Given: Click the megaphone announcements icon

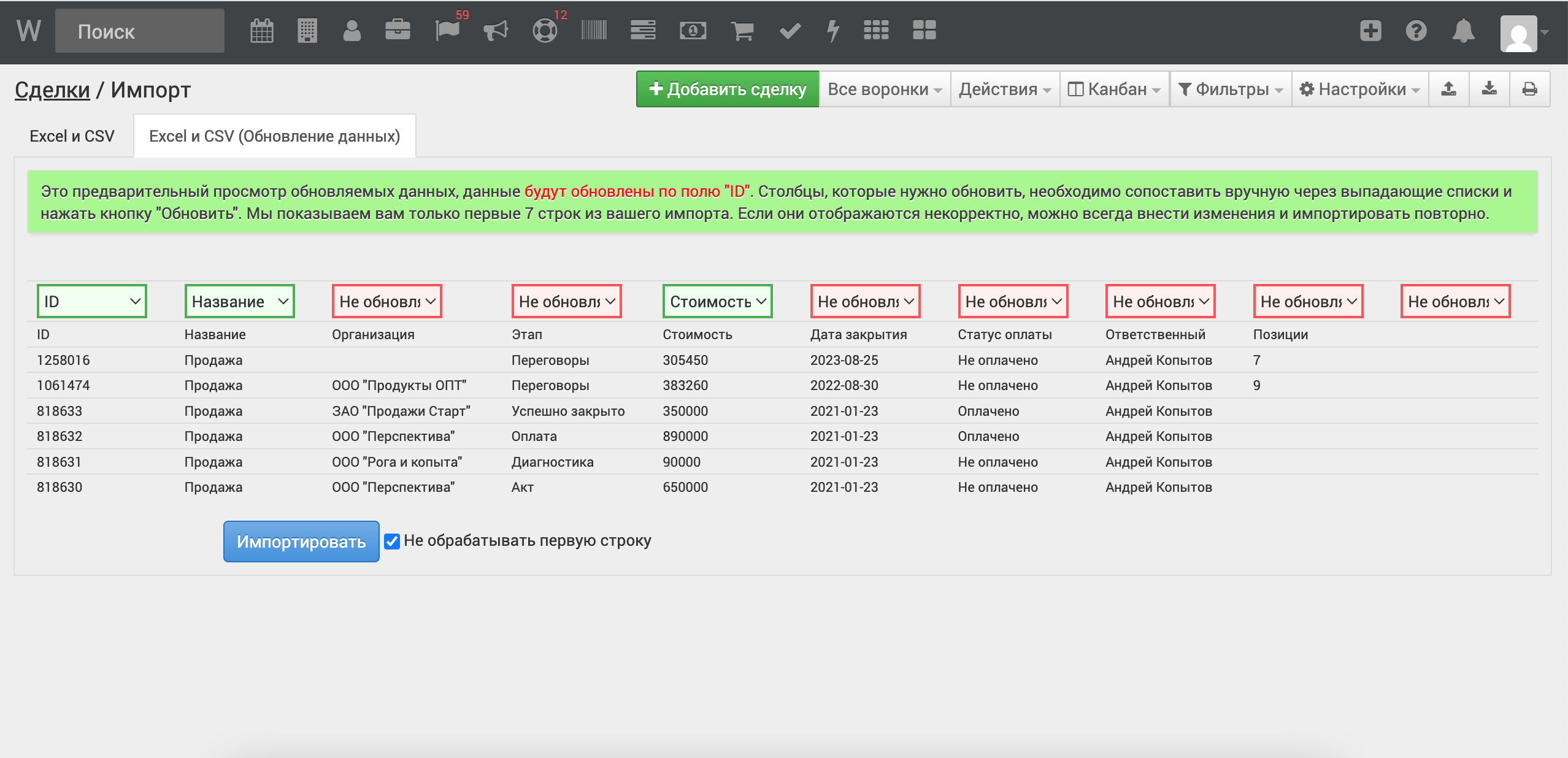Looking at the screenshot, I should (x=496, y=31).
